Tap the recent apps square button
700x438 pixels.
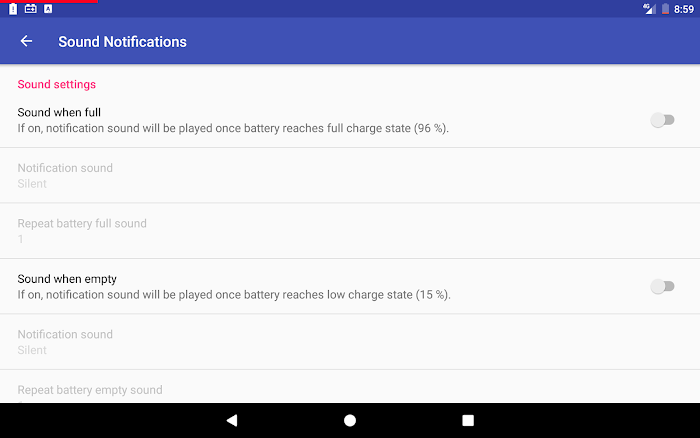tap(468, 420)
